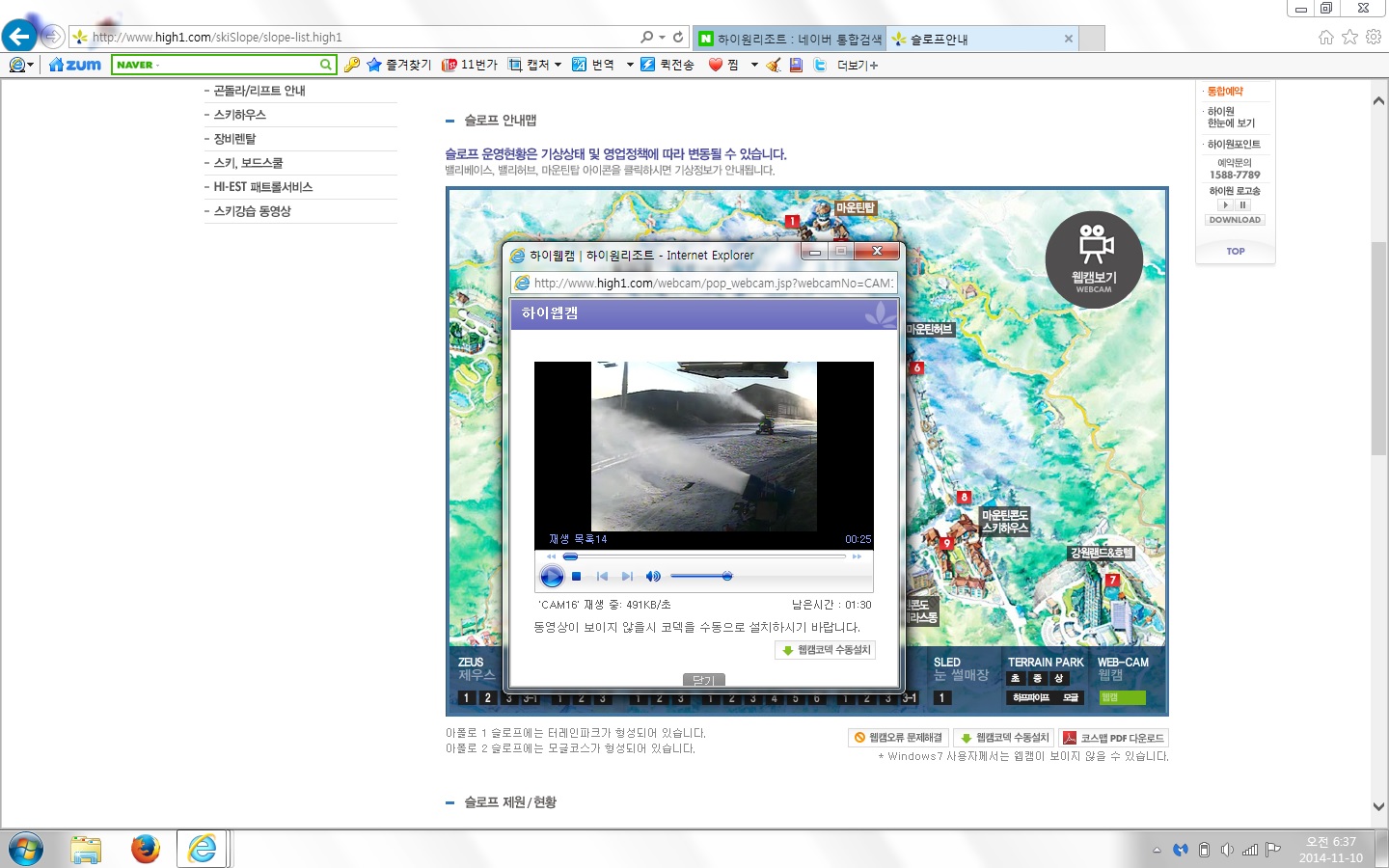Click the 웹캠보기 WEBCAM camera icon
This screenshot has width=1389, height=868.
pyautogui.click(x=1094, y=259)
